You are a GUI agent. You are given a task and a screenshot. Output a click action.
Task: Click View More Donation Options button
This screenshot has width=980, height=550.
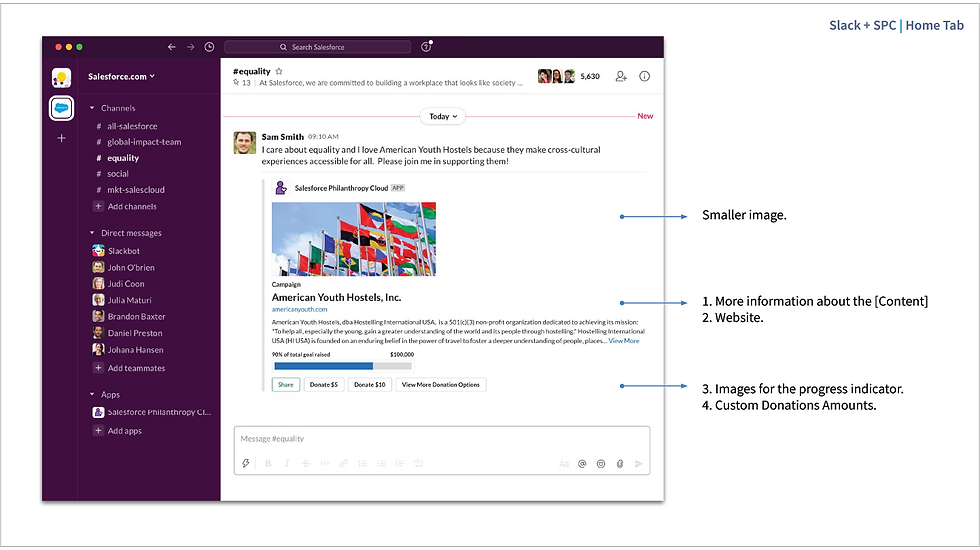[x=441, y=385]
